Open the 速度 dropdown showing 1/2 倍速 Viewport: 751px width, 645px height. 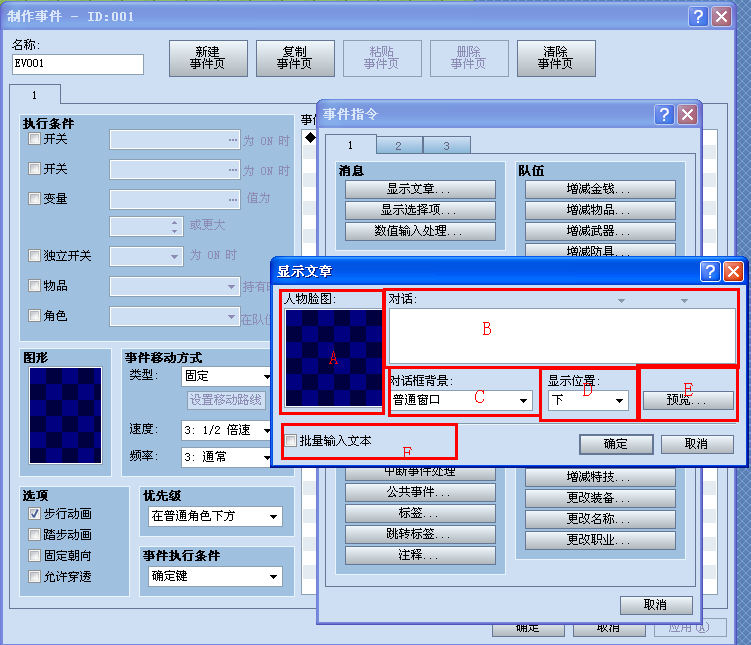[x=226, y=430]
